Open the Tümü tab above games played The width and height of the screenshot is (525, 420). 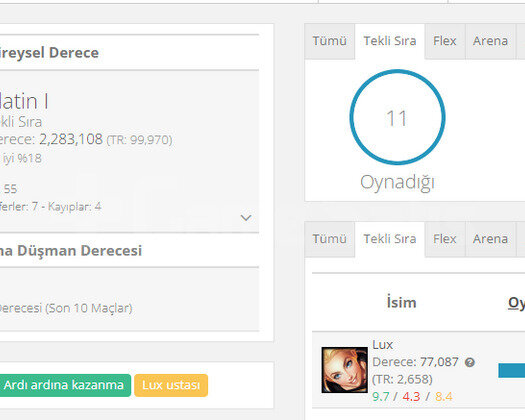tap(329, 41)
